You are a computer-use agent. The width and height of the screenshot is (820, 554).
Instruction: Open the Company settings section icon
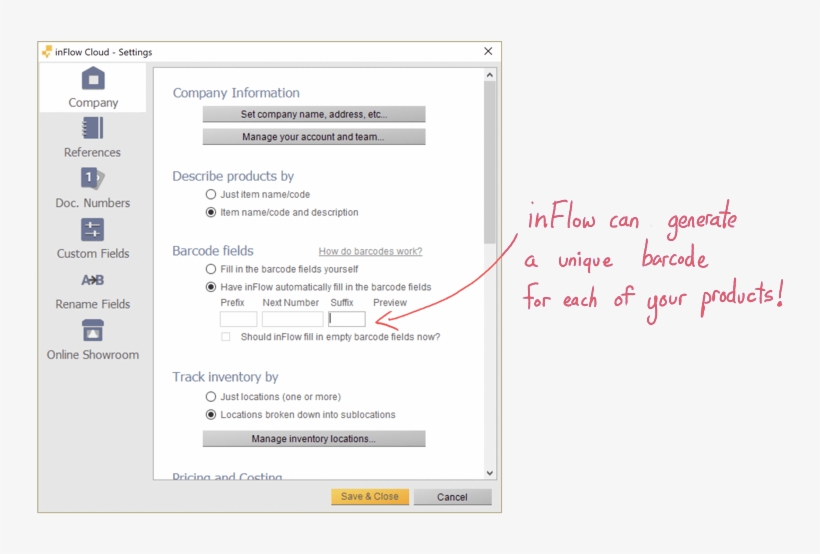[x=93, y=78]
